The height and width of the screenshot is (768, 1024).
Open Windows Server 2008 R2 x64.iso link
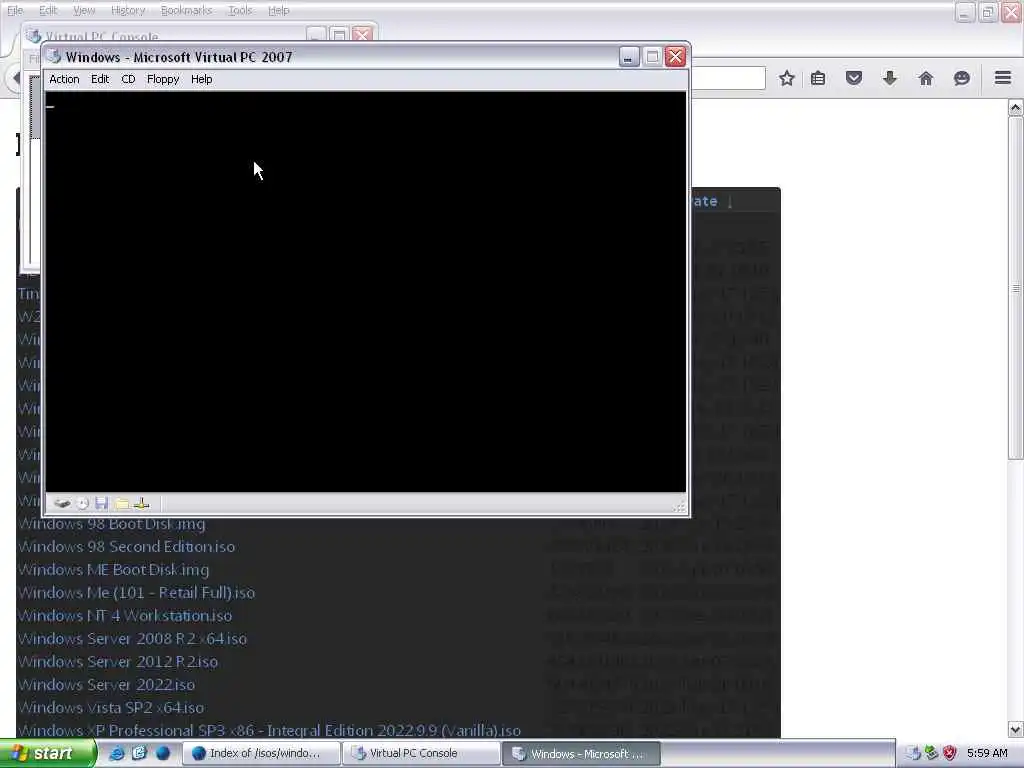coord(133,639)
